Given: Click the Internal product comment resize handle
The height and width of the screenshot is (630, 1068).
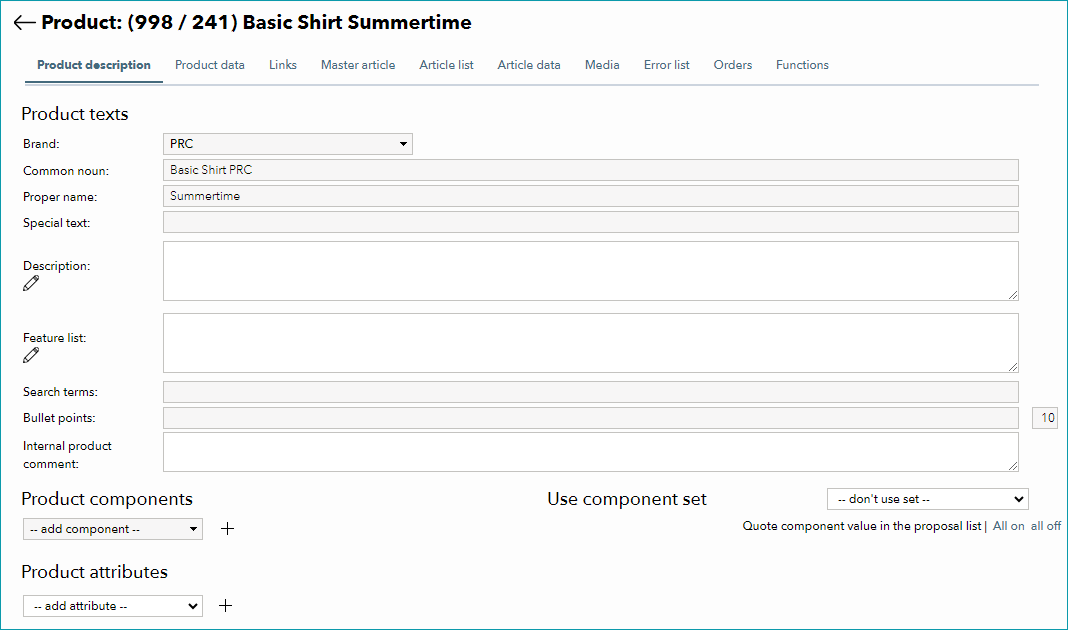Looking at the screenshot, I should (1013, 466).
